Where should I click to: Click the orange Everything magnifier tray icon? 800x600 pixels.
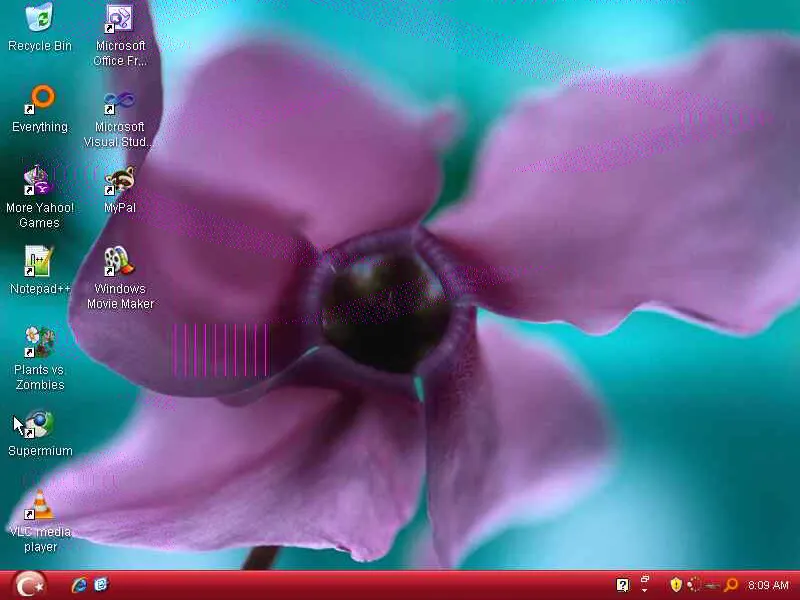pyautogui.click(x=731, y=585)
